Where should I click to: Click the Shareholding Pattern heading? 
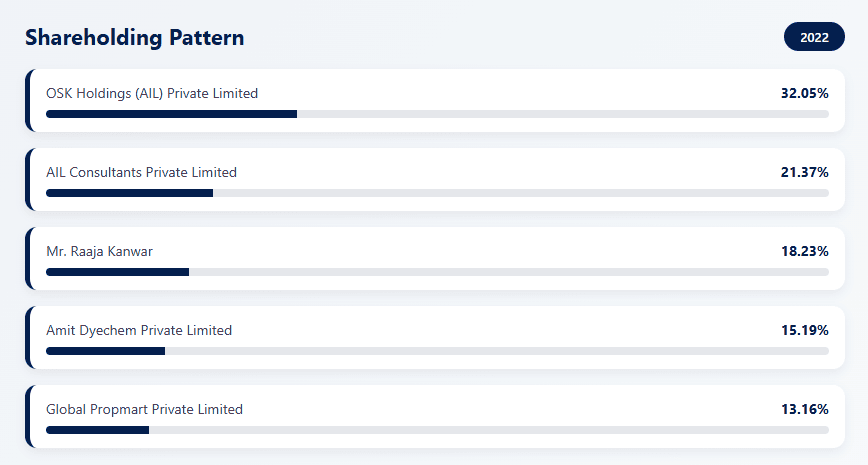coord(135,38)
